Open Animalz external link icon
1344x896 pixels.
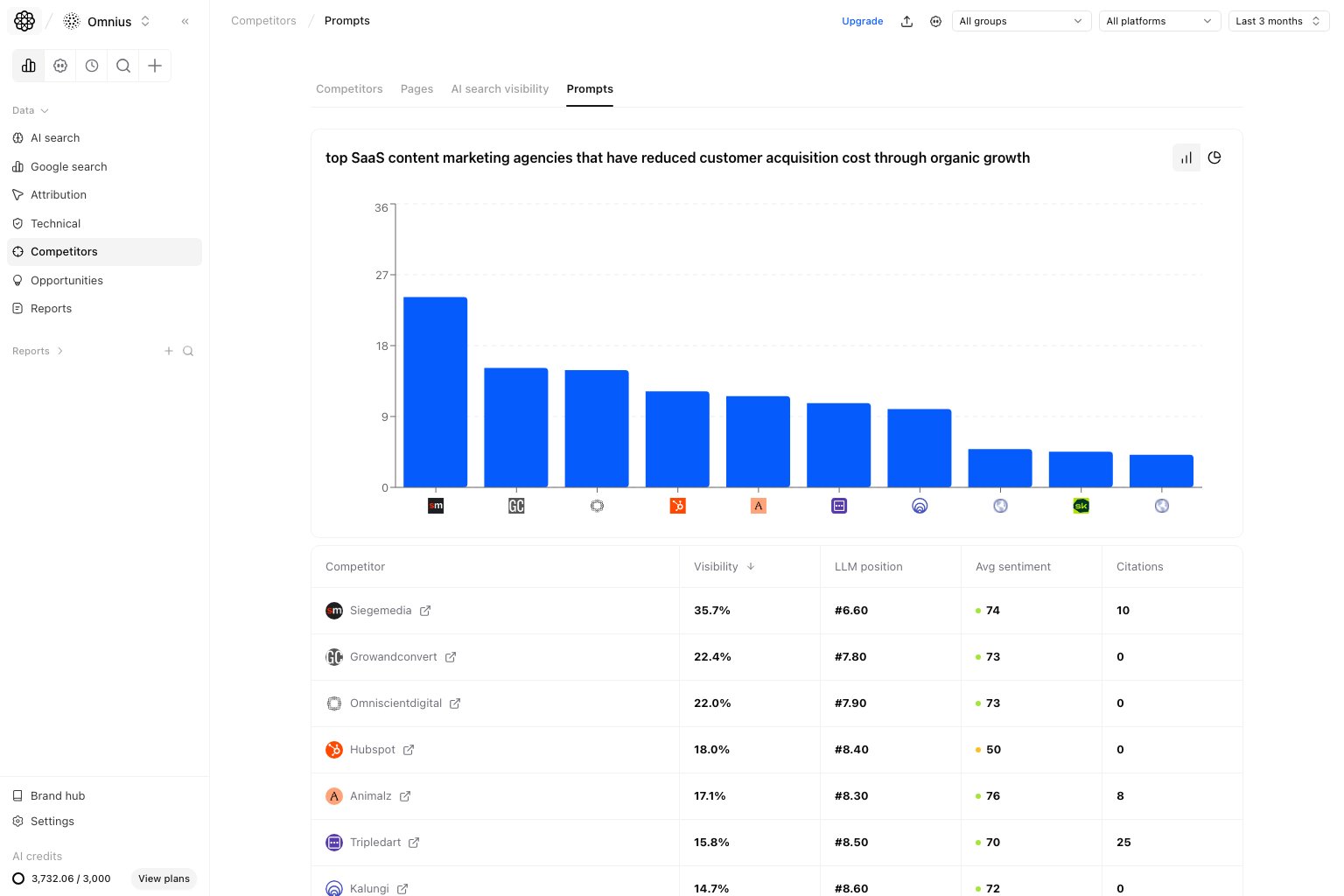tap(405, 796)
